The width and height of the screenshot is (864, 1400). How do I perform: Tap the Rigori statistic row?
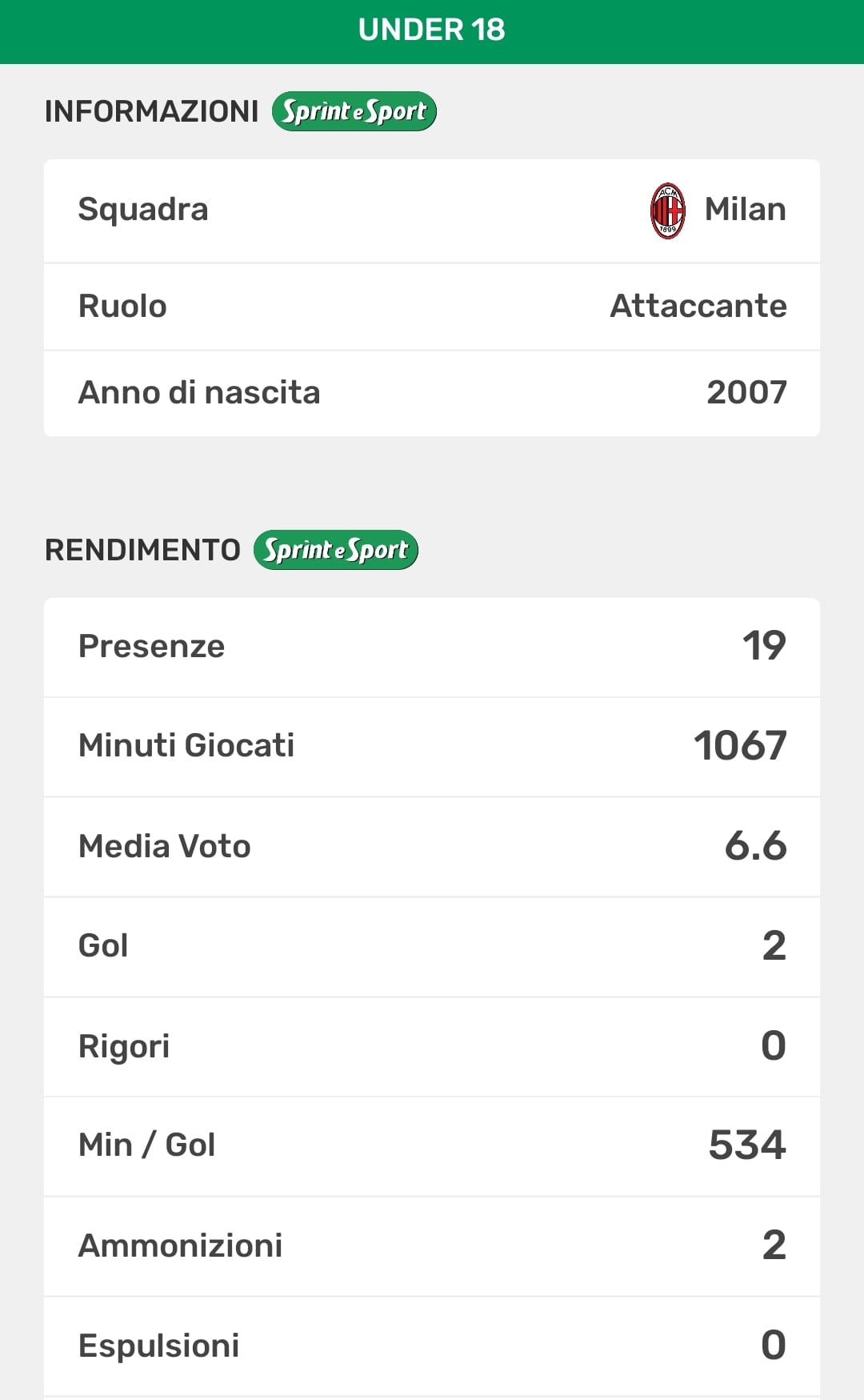[432, 1046]
